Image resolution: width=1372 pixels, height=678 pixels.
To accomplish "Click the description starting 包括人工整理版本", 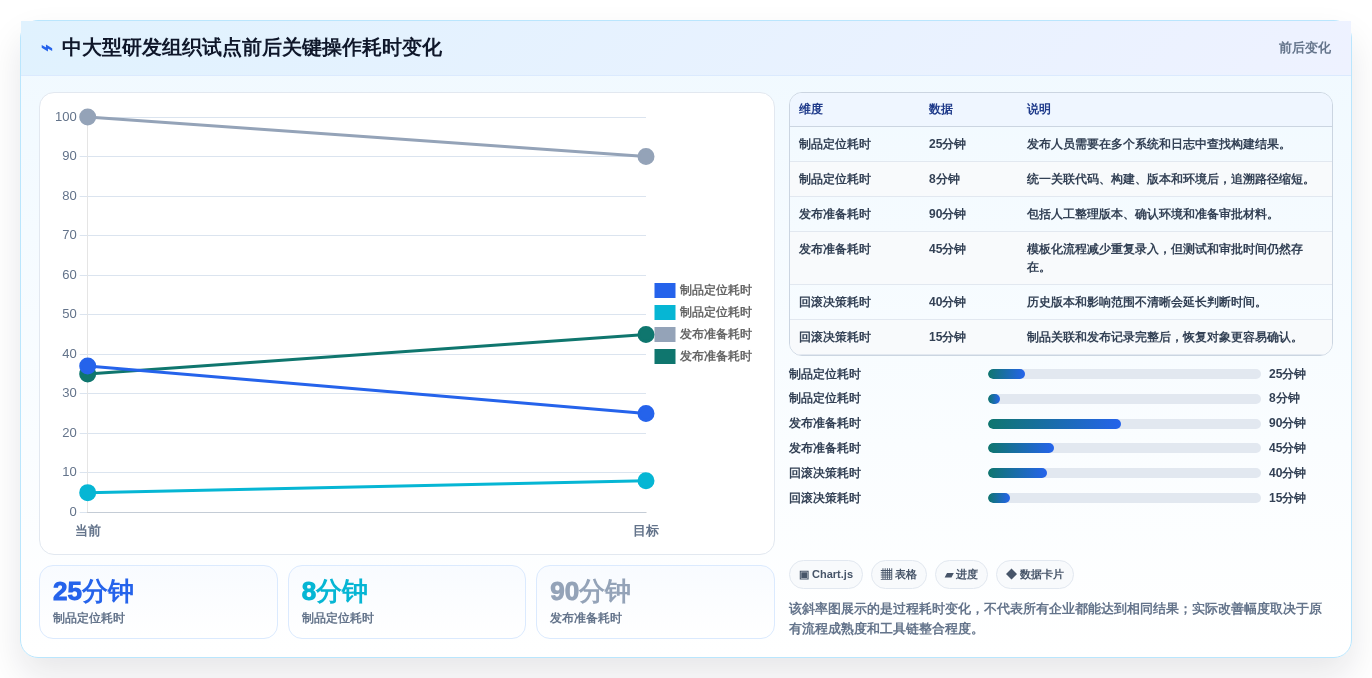I will coord(1152,214).
